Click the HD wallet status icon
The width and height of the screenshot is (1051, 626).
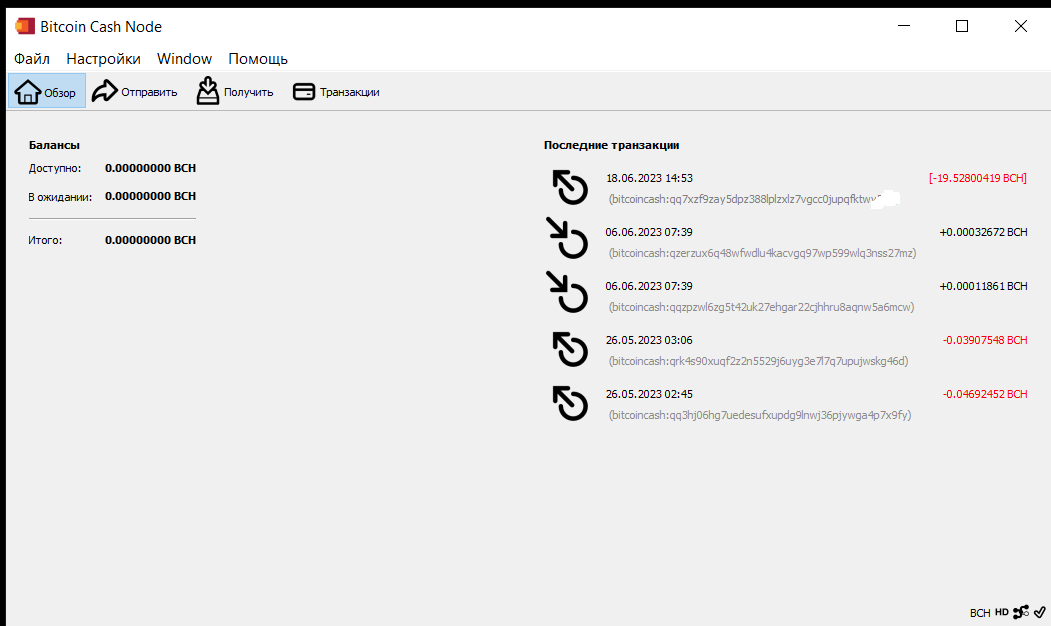[1001, 612]
